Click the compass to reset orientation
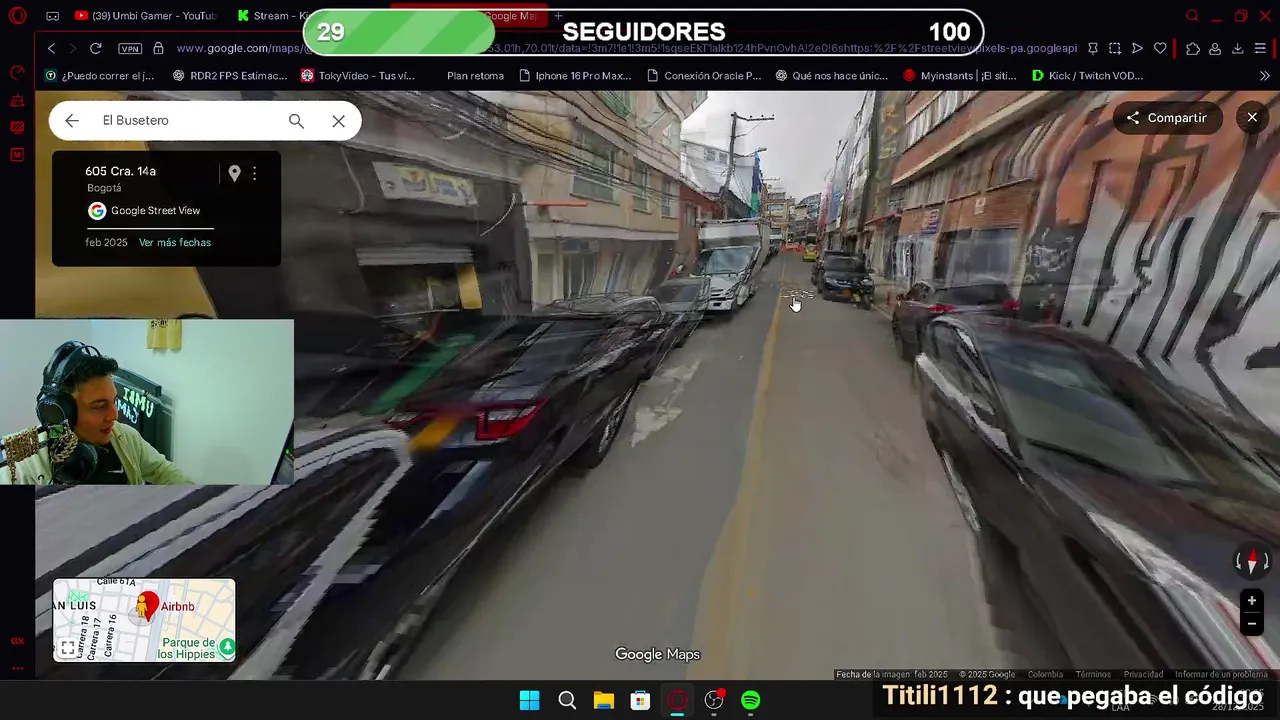The image size is (1280, 720). click(x=1251, y=562)
